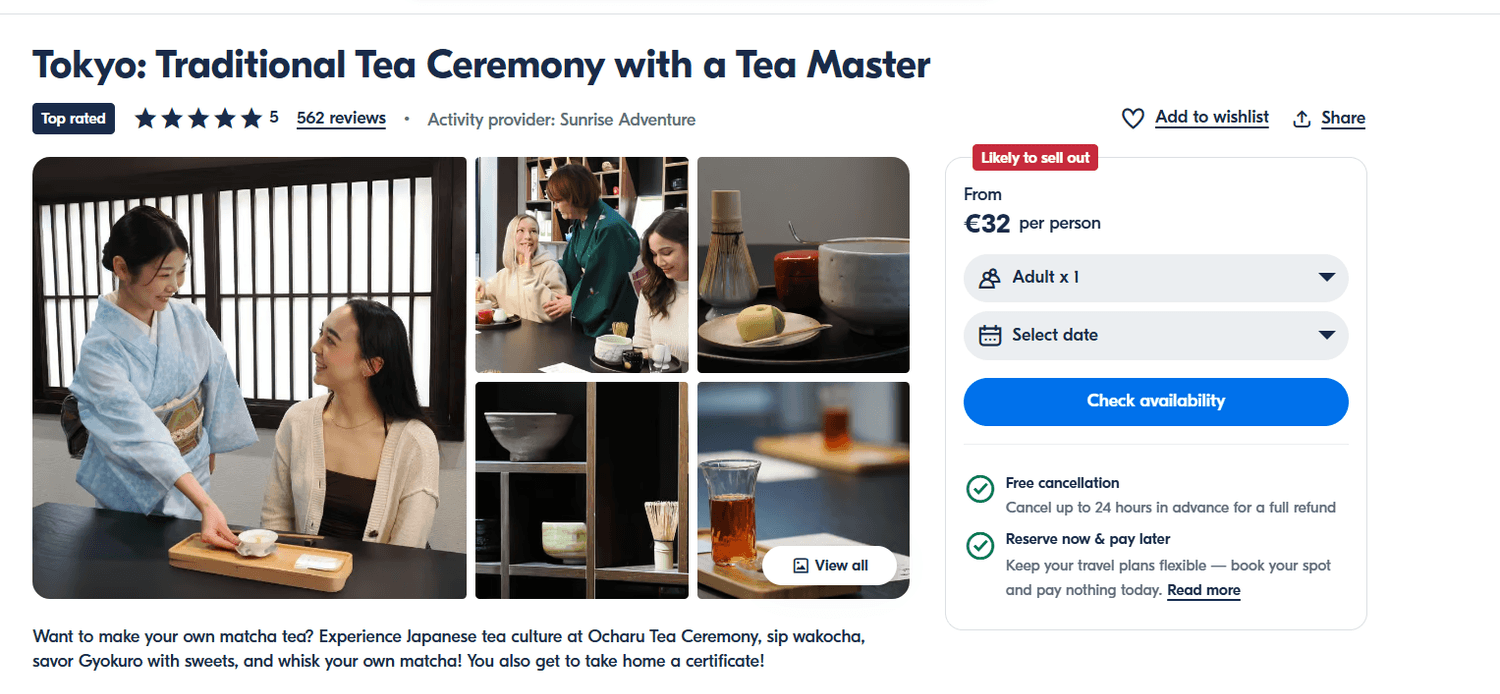
Task: Open the Select date dropdown
Action: tap(1155, 336)
